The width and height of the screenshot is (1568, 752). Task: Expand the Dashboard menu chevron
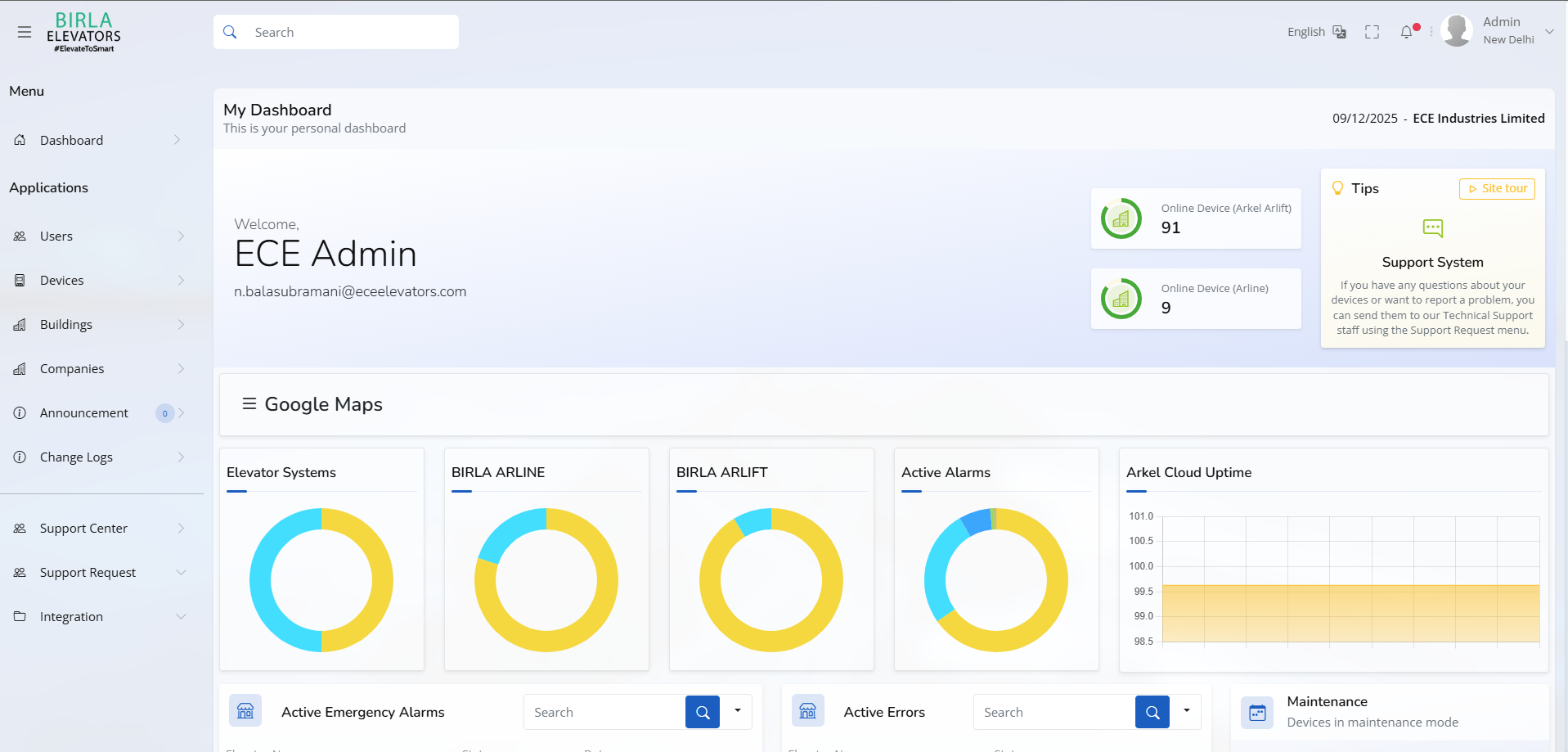coord(177,140)
